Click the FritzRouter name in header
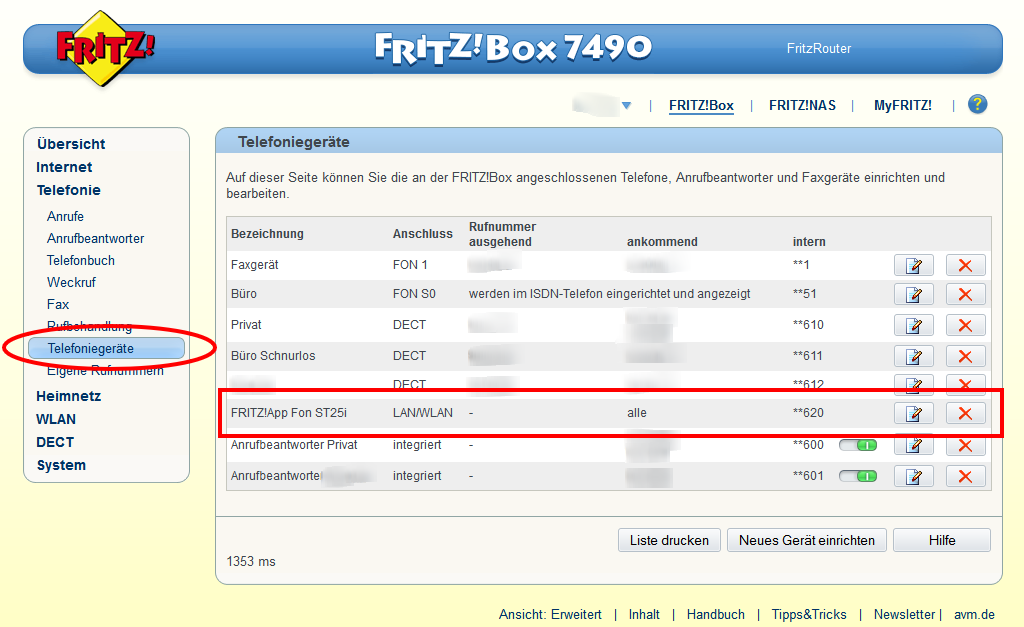The width and height of the screenshot is (1024, 627). click(819, 48)
